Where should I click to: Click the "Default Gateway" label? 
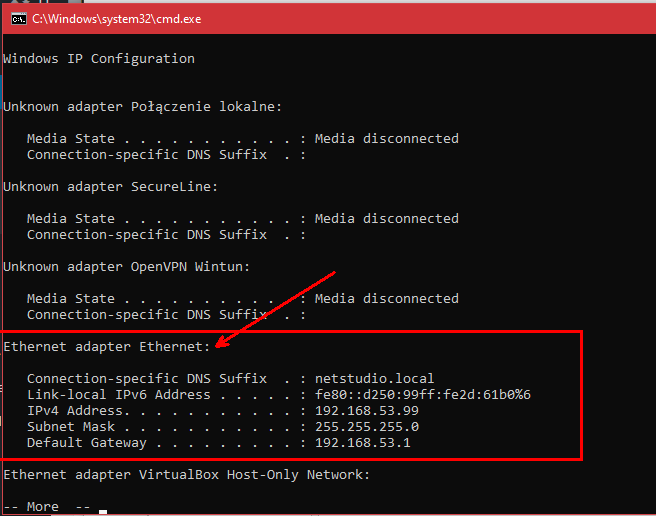[86, 443]
